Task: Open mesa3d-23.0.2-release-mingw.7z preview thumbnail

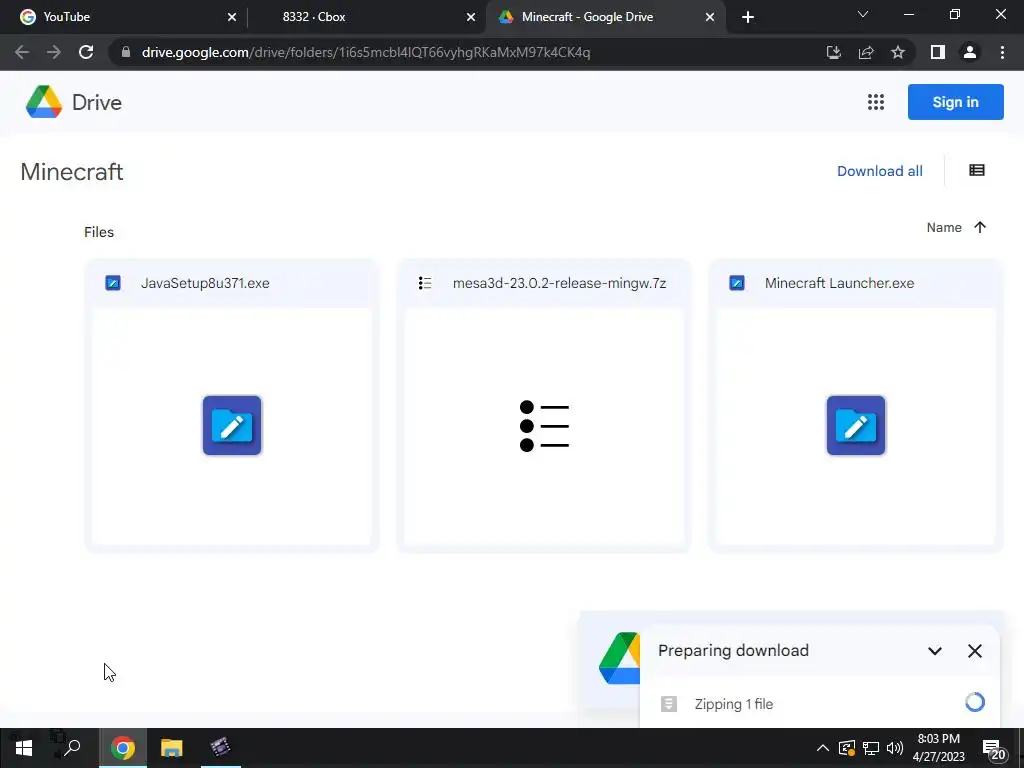Action: pos(544,426)
